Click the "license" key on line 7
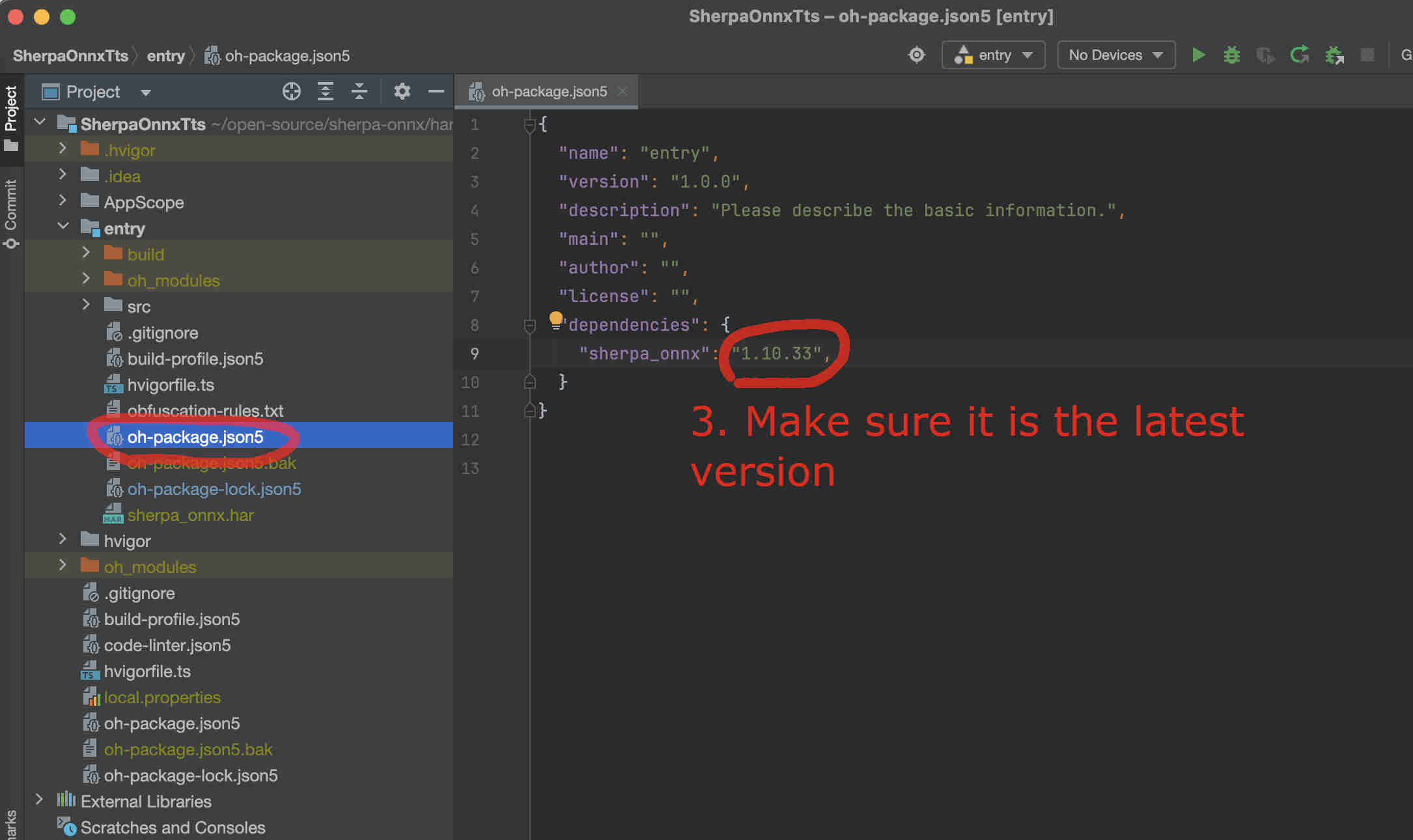 604,296
